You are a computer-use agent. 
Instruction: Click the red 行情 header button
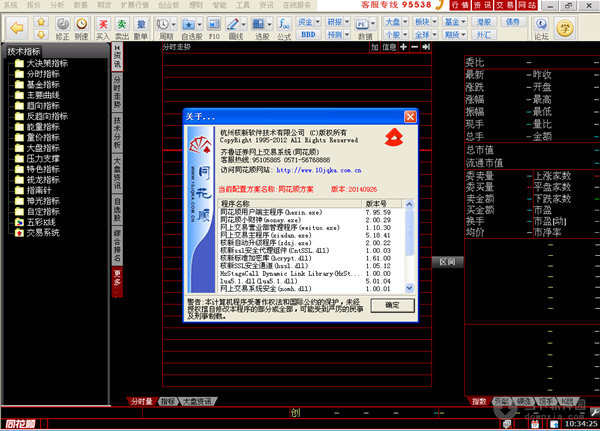(x=460, y=5)
